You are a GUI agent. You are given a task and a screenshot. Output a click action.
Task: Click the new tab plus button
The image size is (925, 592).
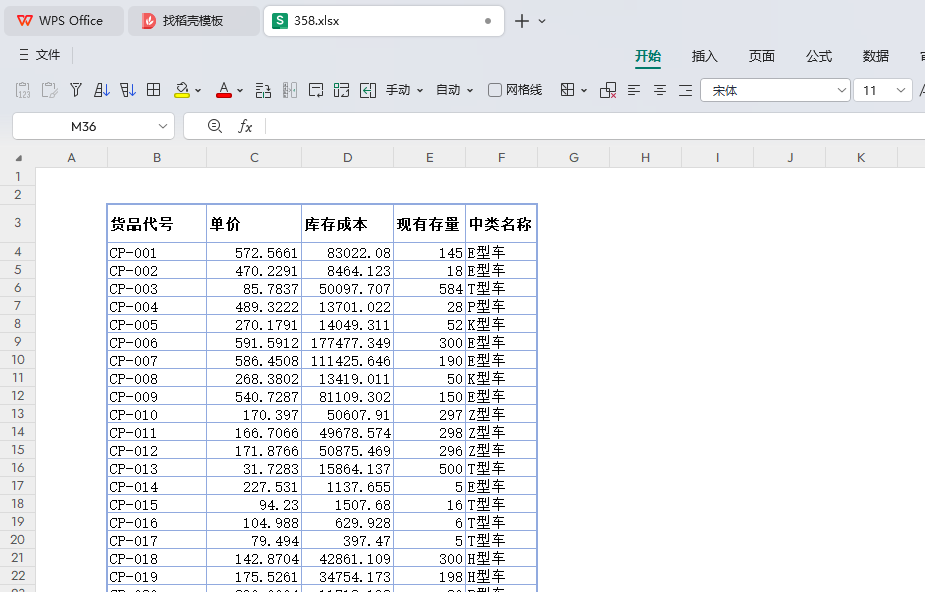coord(521,21)
